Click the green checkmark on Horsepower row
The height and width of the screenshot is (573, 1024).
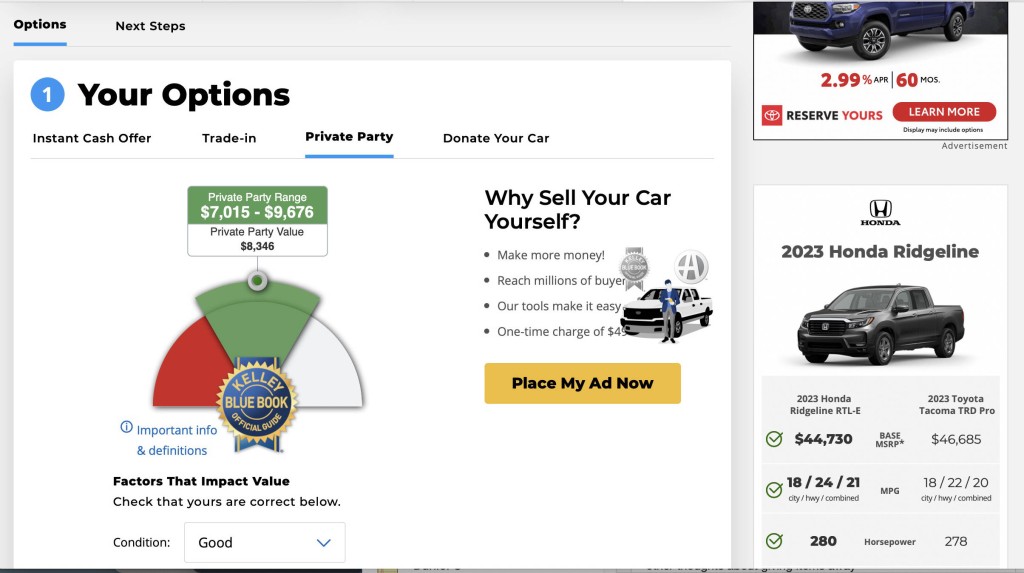(x=774, y=540)
